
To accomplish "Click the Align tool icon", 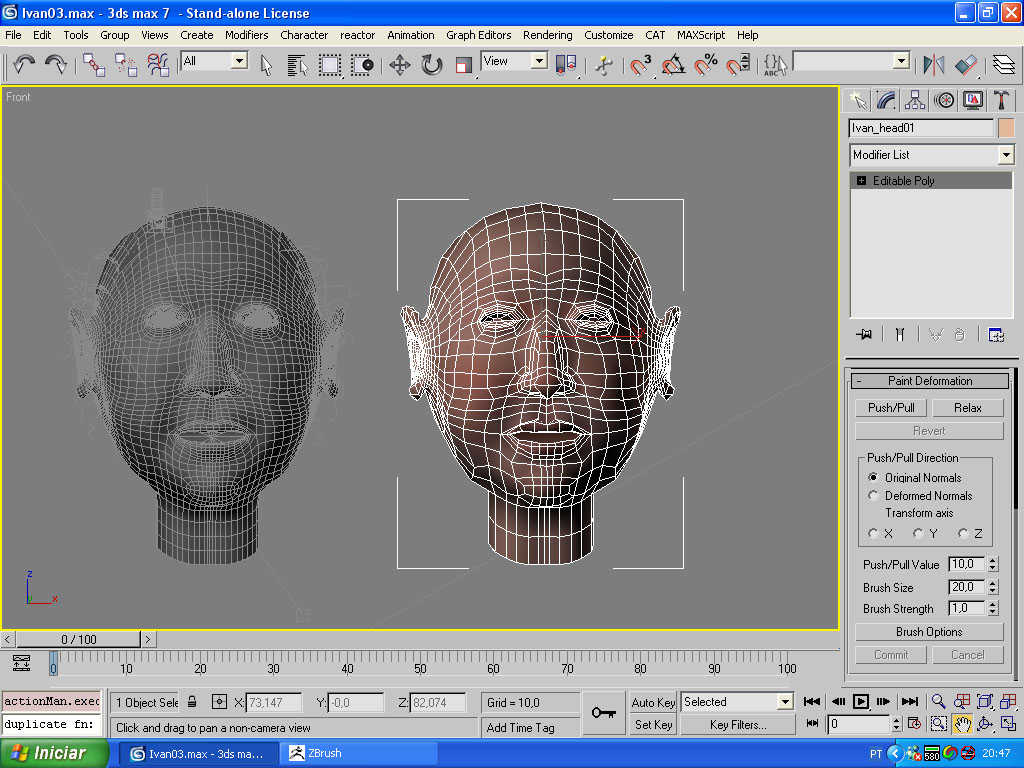I will (966, 65).
